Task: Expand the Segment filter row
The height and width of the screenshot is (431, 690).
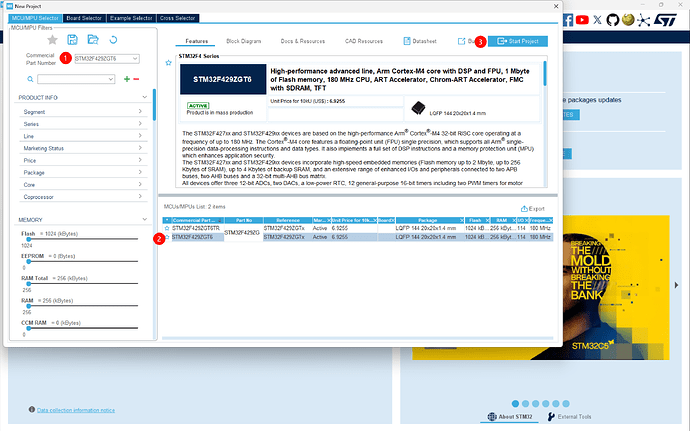Action: (x=83, y=112)
